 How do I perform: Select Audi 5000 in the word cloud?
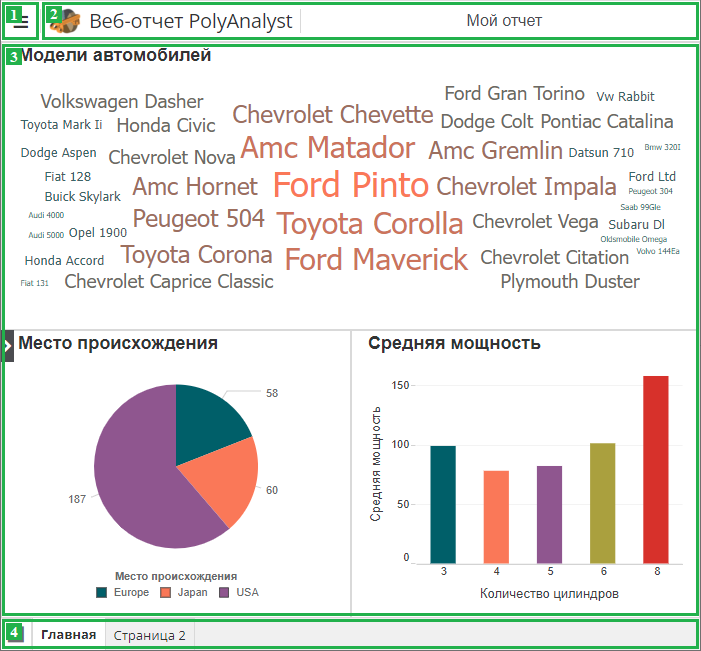coord(46,235)
